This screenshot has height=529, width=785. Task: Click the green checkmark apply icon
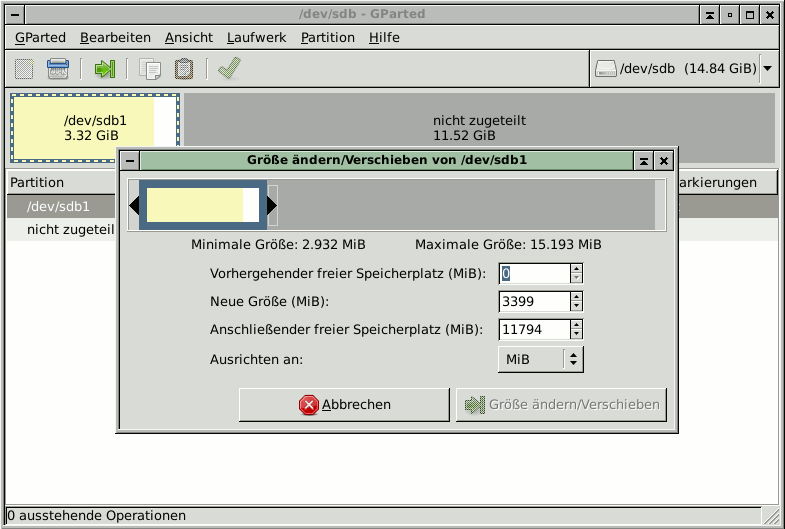(x=229, y=69)
